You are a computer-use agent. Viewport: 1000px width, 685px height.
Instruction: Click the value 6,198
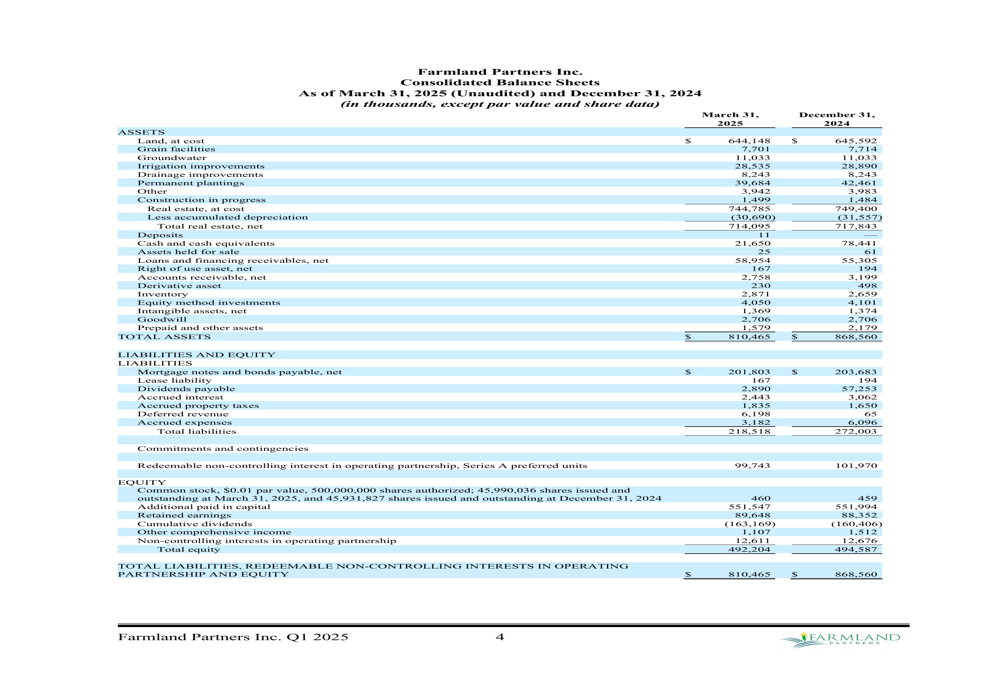[756, 414]
